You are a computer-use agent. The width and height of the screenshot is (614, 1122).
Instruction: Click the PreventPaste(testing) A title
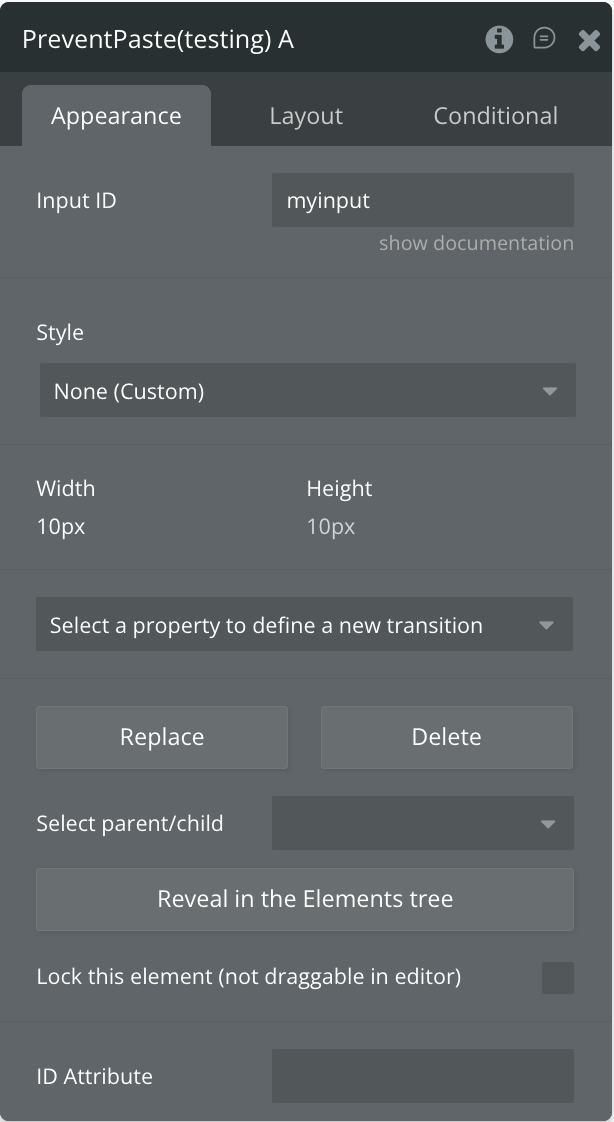coord(158,40)
